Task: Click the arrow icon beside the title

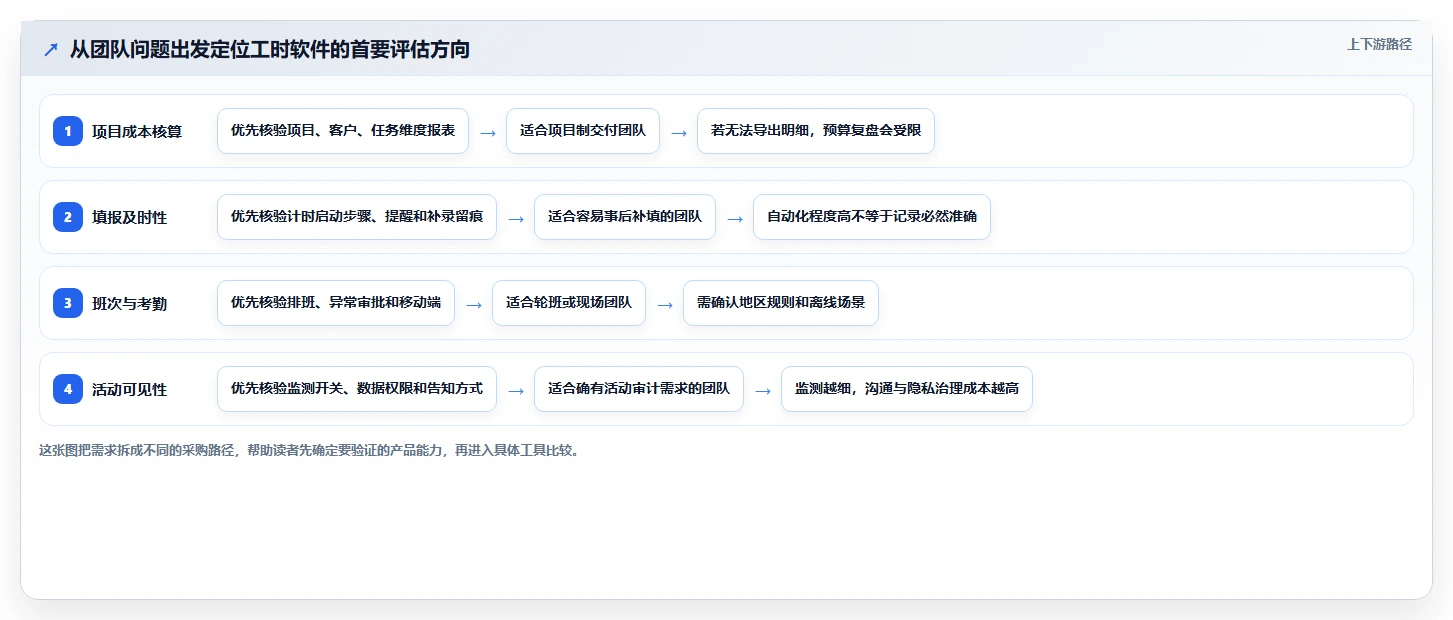Action: 51,49
